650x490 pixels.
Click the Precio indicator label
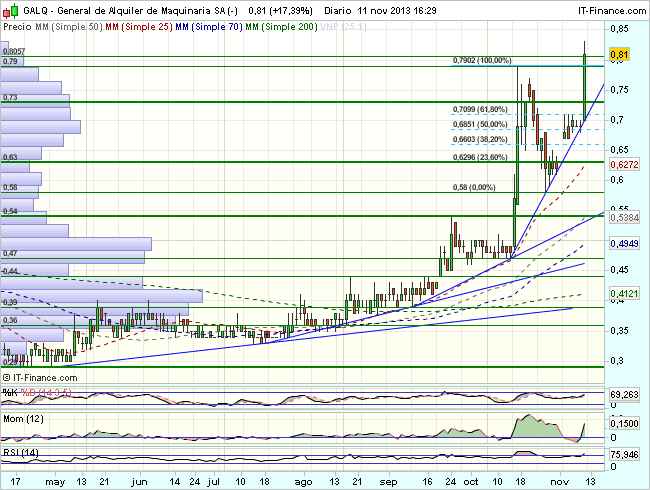tap(17, 27)
